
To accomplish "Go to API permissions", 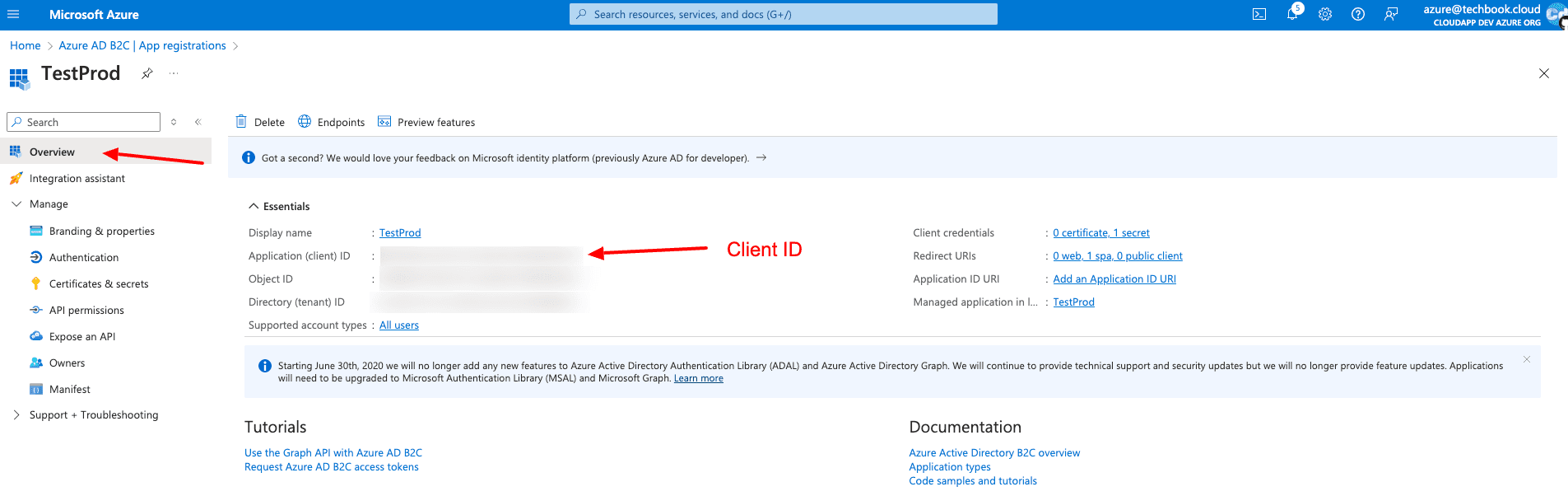I will point(86,310).
